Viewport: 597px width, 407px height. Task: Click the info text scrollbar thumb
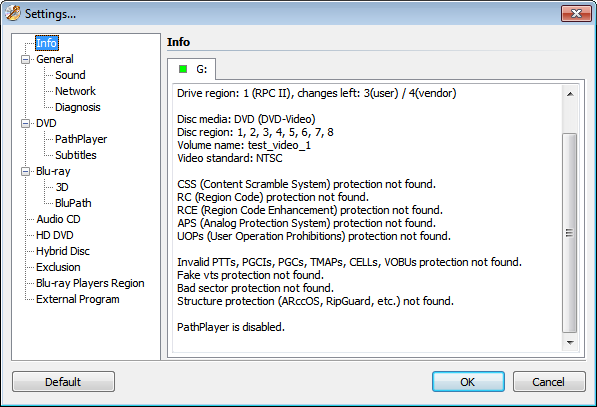pyautogui.click(x=570, y=233)
